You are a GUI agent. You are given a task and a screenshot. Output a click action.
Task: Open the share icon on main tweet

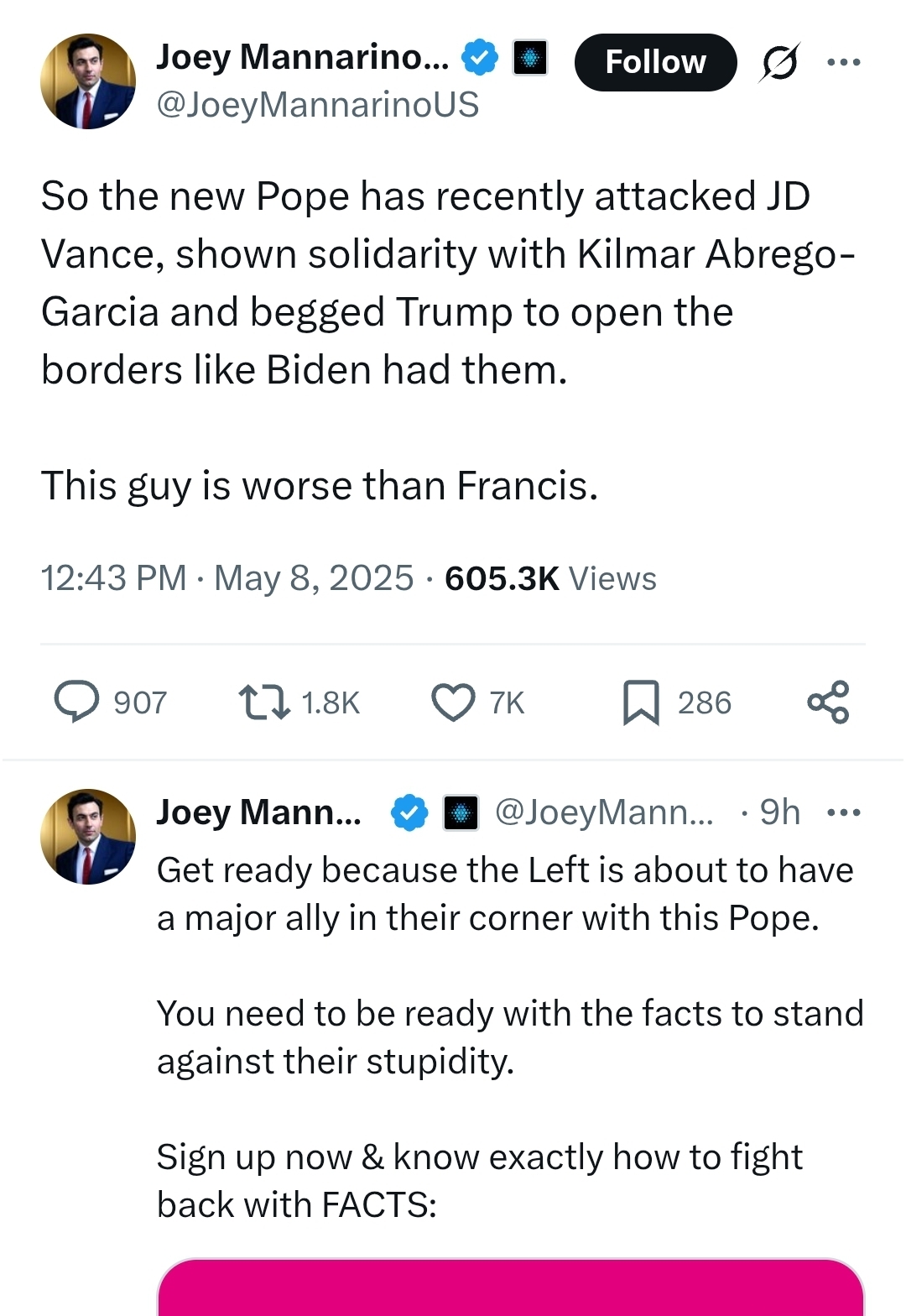[x=828, y=702]
